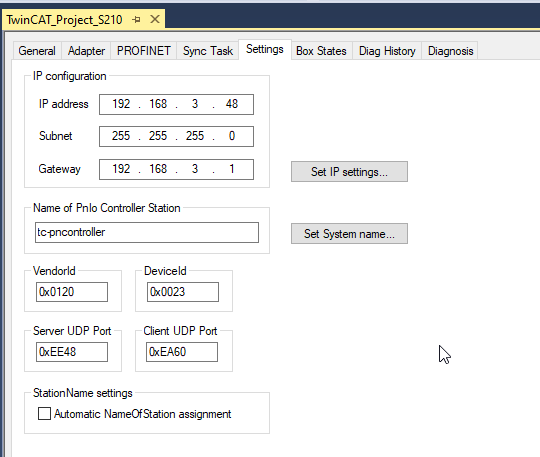The image size is (540, 457).
Task: Click the Client UDP Port field
Action: click(x=182, y=352)
